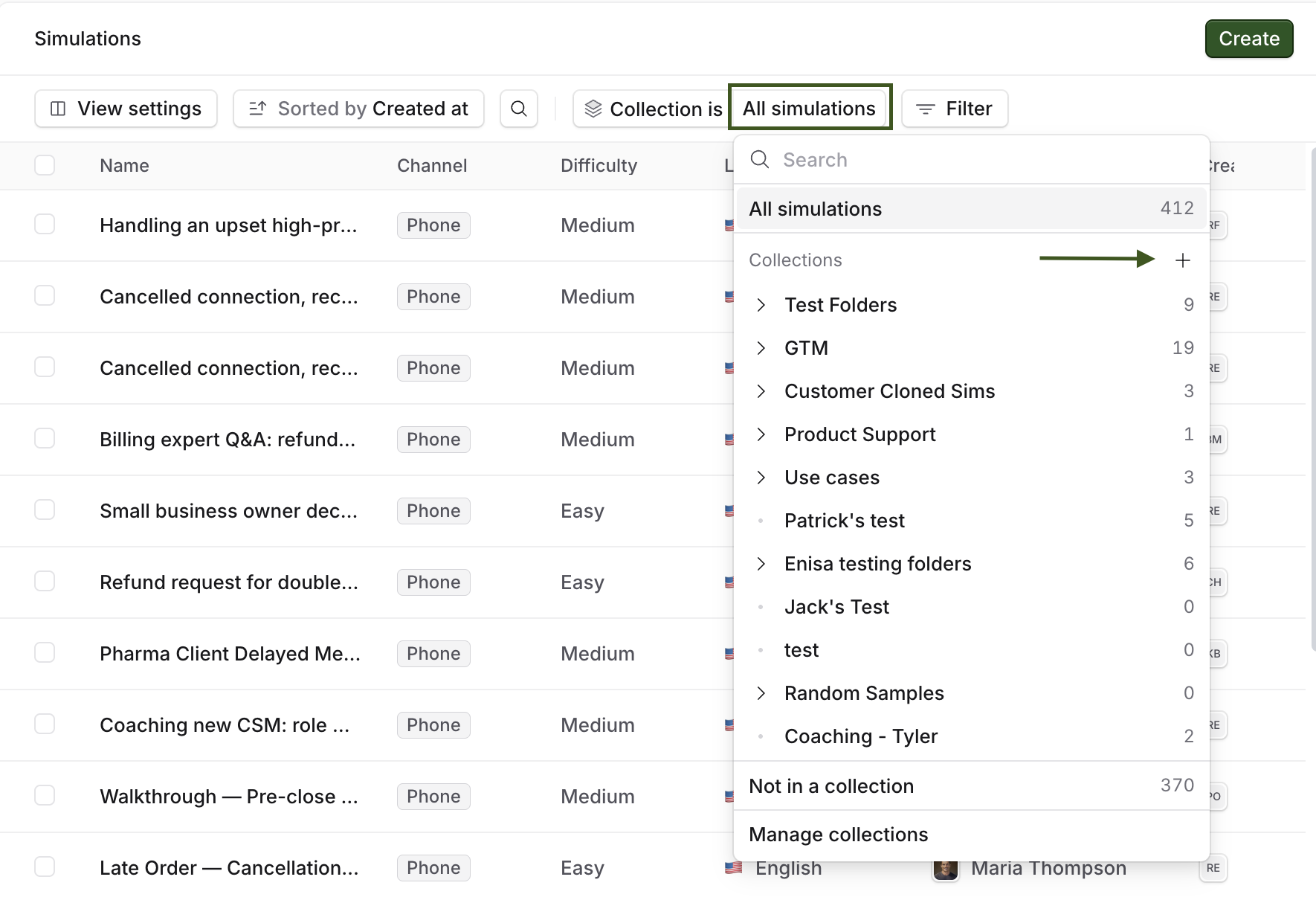Tick checkbox for Pharma Client Delayed row
The width and height of the screenshot is (1316, 900).
45,653
